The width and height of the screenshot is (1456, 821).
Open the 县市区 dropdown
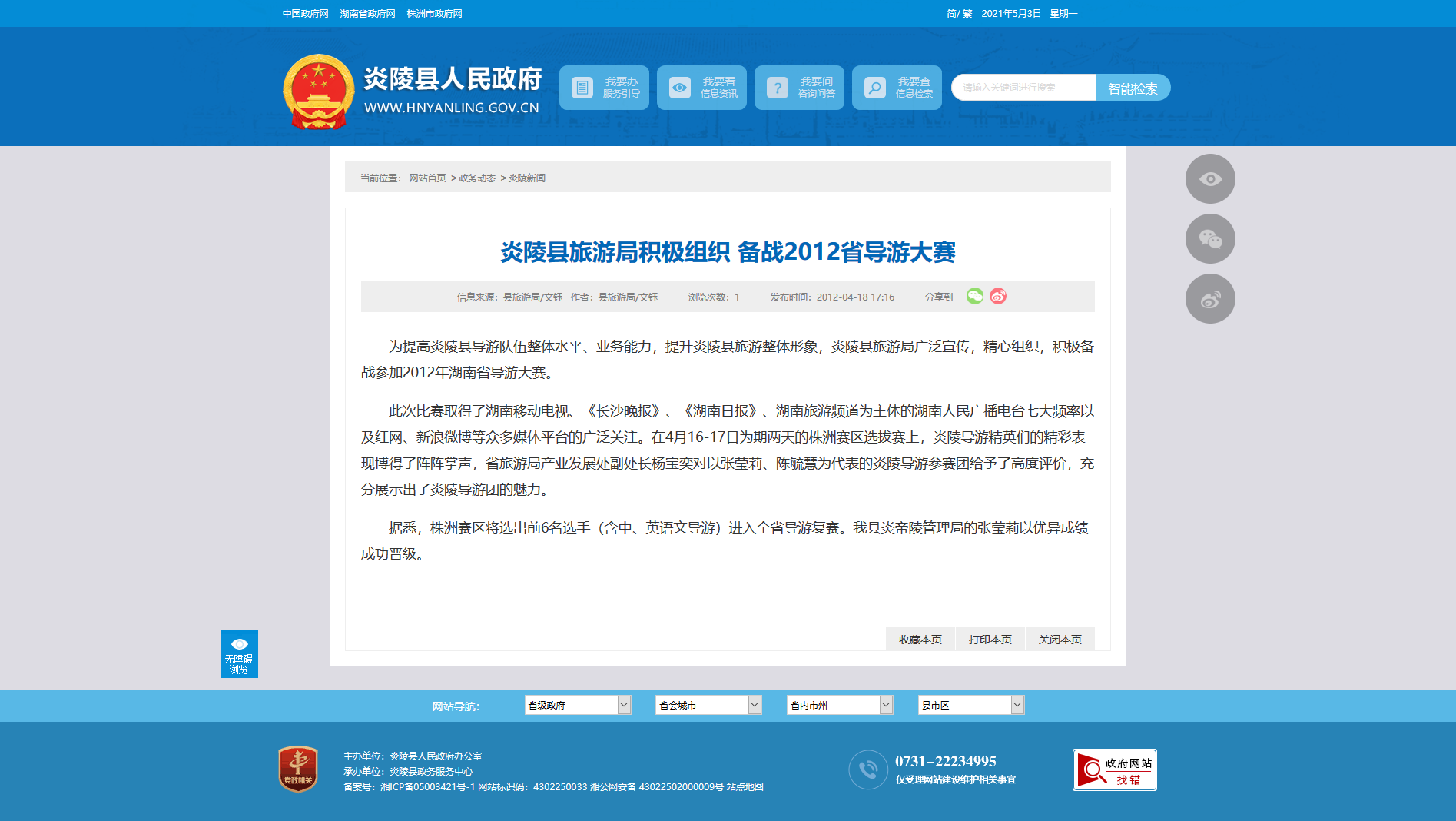[970, 705]
